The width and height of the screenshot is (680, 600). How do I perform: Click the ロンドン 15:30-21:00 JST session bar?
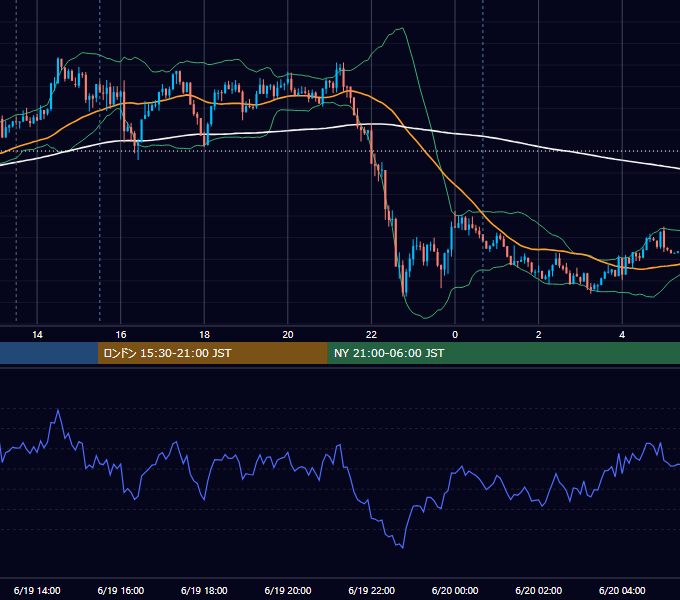point(212,353)
